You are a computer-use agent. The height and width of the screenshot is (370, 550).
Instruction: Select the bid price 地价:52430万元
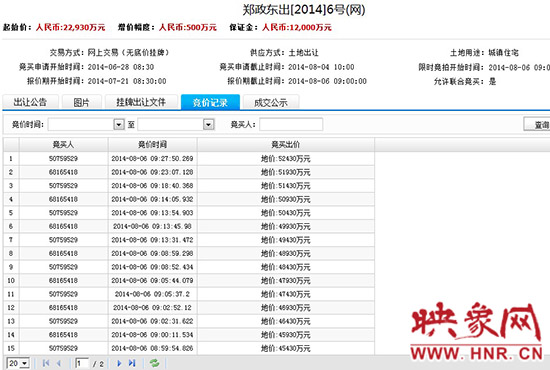[286, 159]
